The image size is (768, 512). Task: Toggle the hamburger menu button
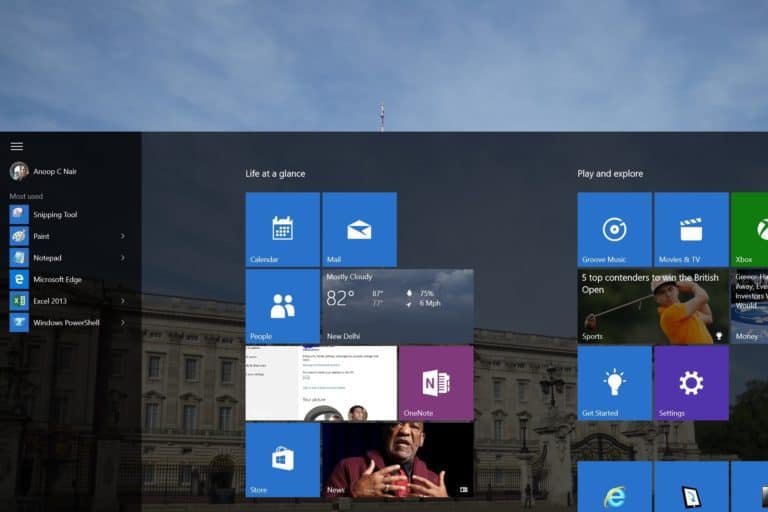[x=17, y=146]
